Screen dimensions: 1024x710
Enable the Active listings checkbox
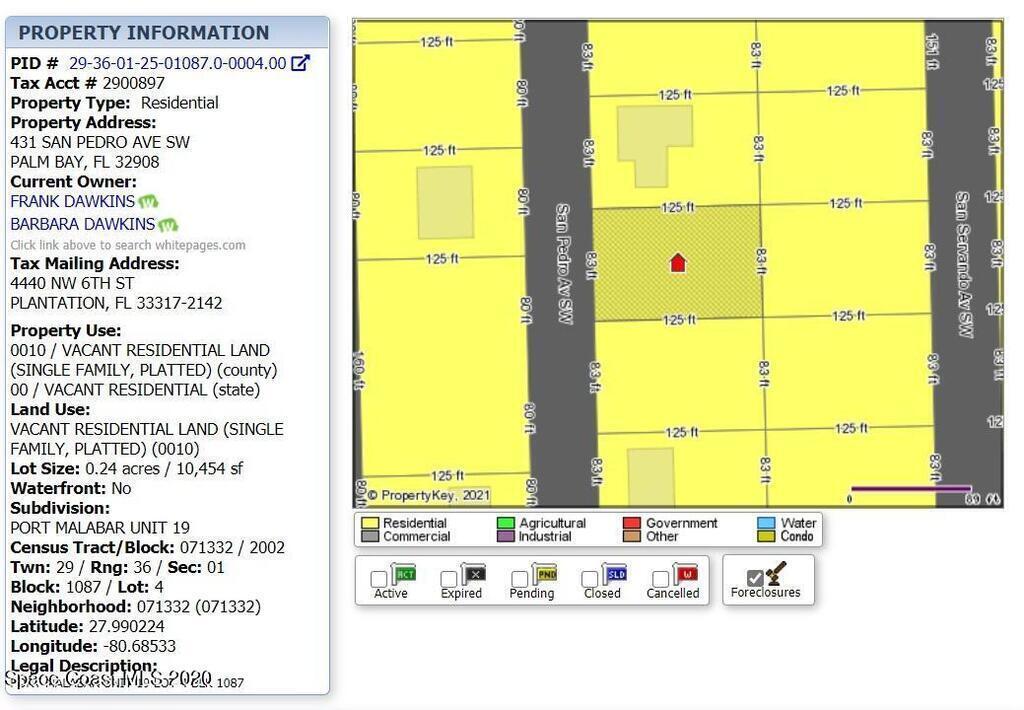click(379, 579)
